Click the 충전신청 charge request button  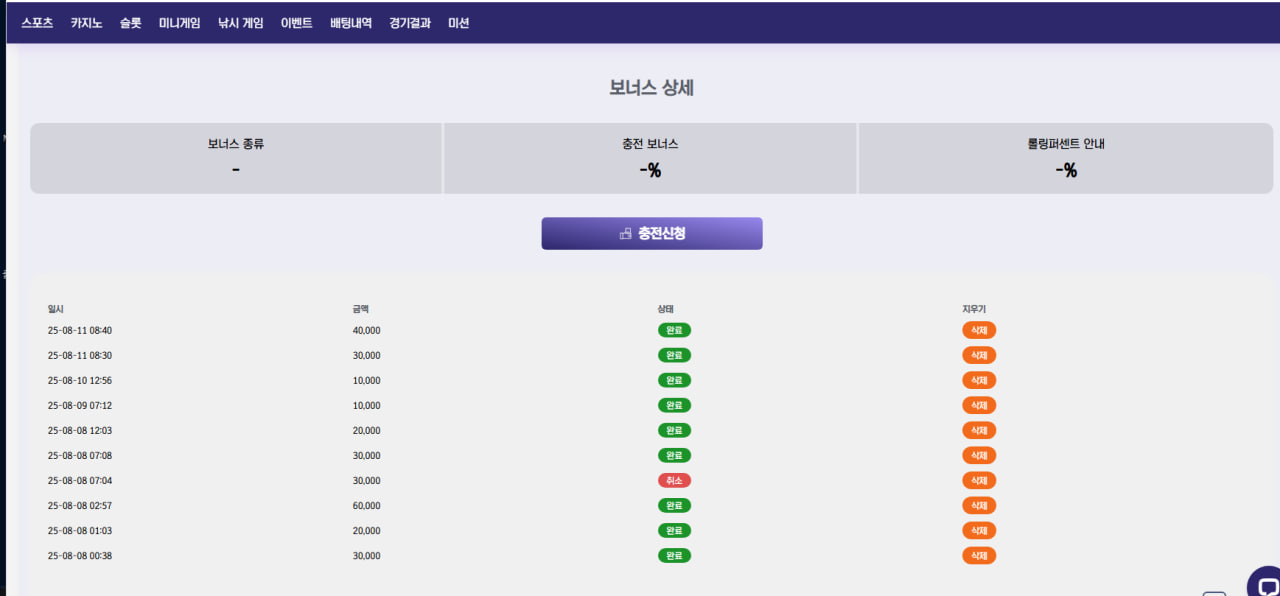(652, 233)
